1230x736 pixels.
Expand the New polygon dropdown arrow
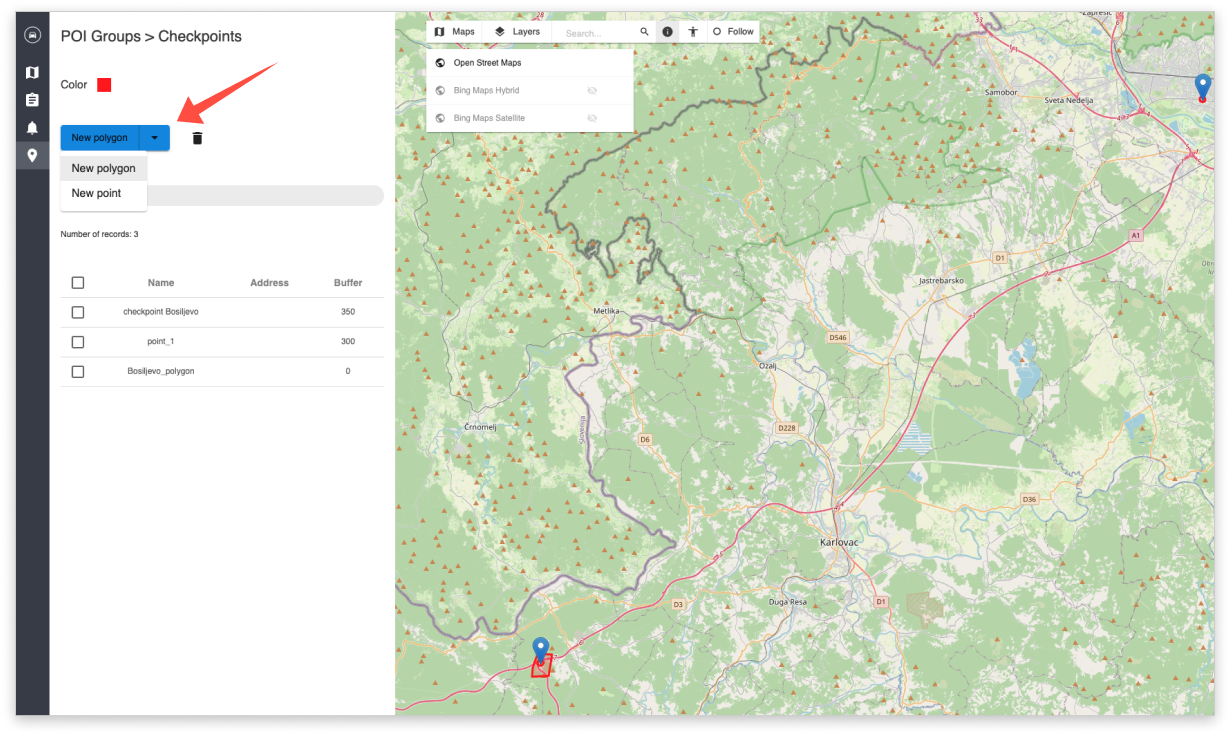tap(154, 138)
